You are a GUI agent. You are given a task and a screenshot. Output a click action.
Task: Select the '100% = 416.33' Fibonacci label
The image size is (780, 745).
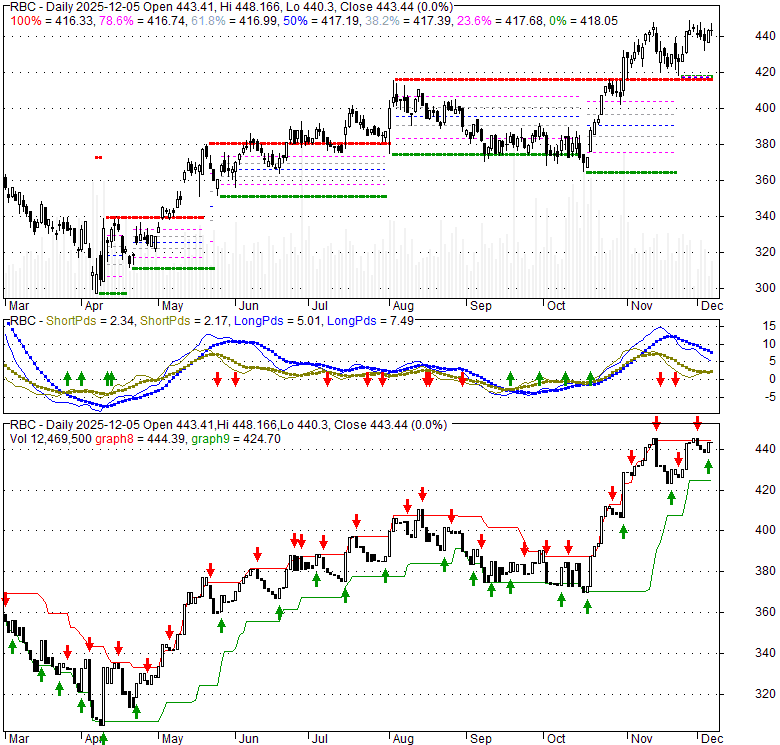point(52,21)
